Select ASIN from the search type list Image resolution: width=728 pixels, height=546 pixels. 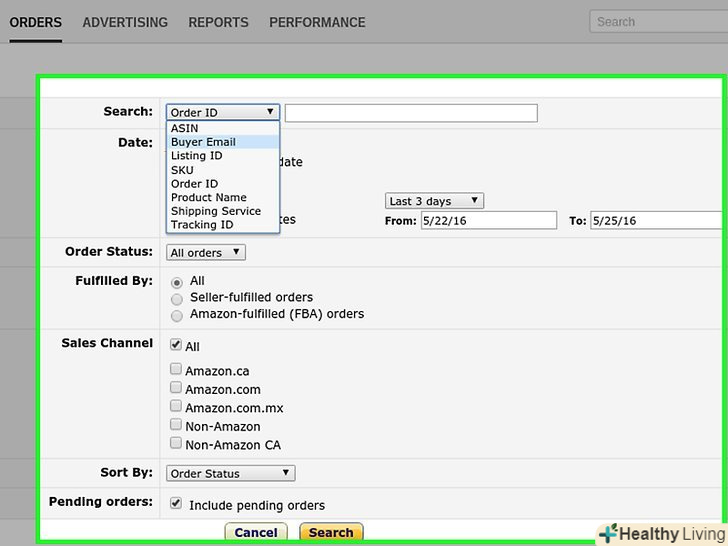click(x=184, y=128)
